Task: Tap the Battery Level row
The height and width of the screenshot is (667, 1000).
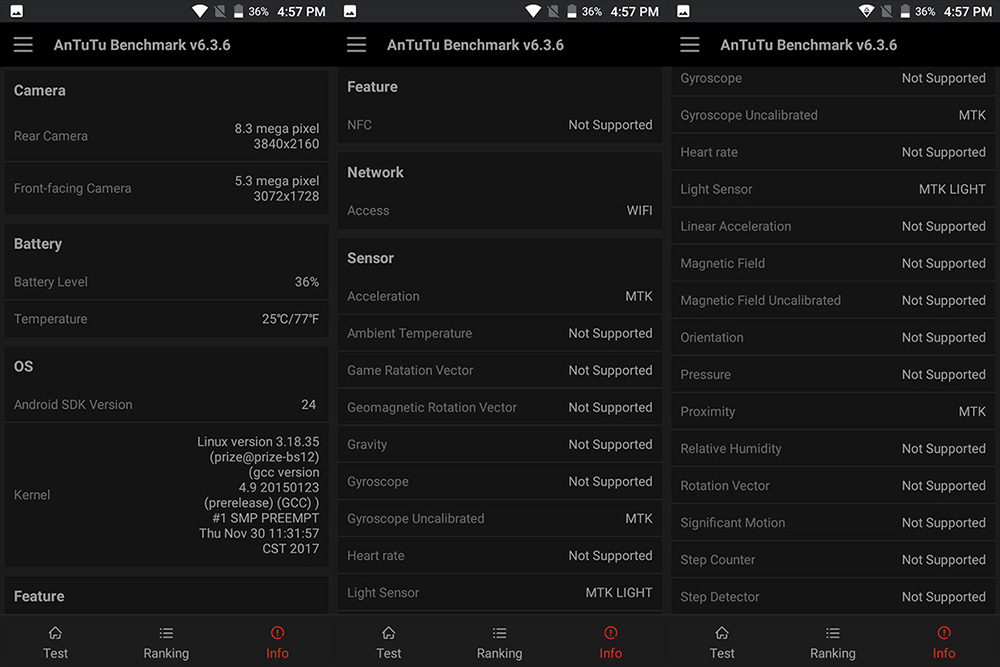Action: pyautogui.click(x=166, y=282)
